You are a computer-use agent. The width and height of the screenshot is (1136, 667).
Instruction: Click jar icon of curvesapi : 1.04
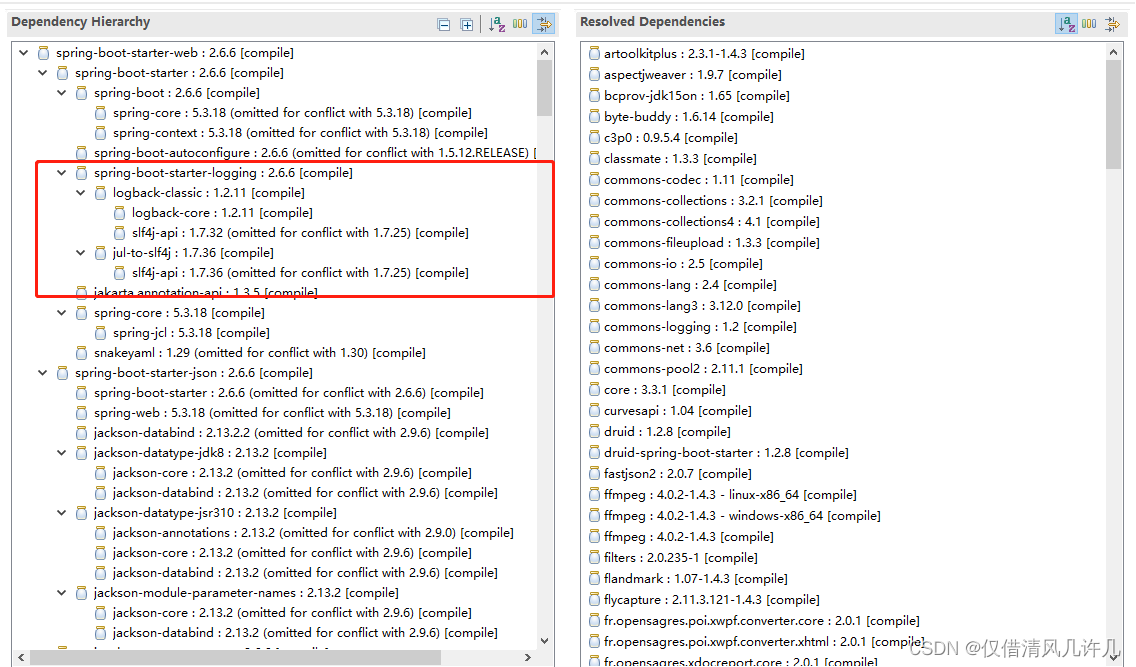[x=595, y=411]
